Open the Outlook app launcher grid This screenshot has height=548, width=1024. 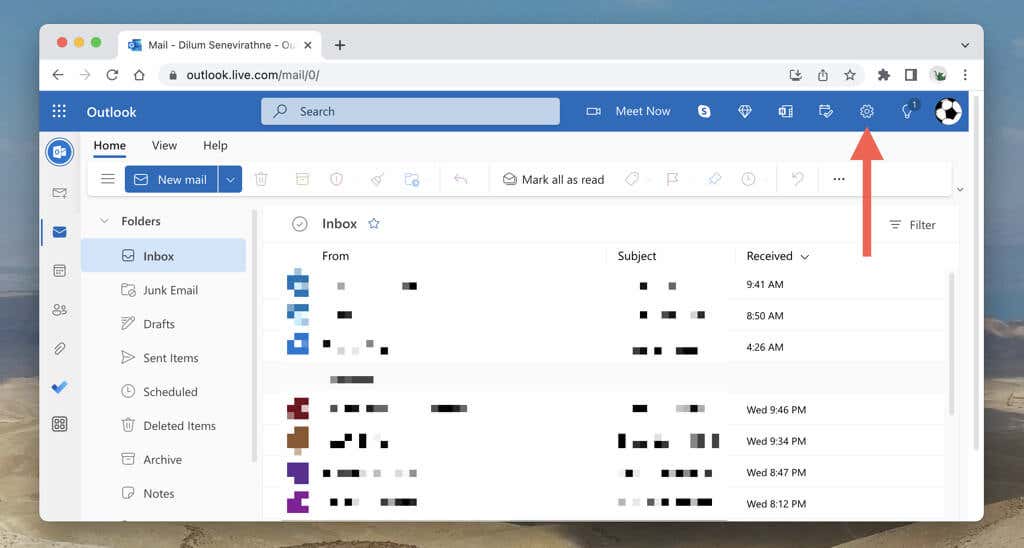tap(59, 111)
